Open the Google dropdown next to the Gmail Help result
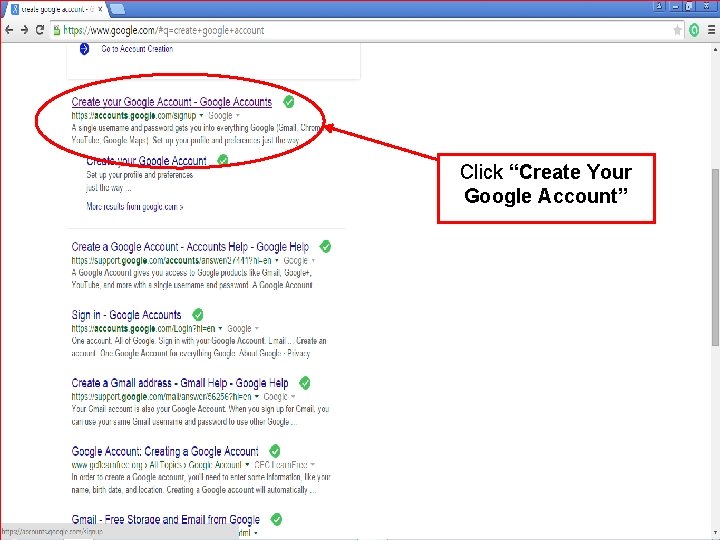 tap(279, 396)
